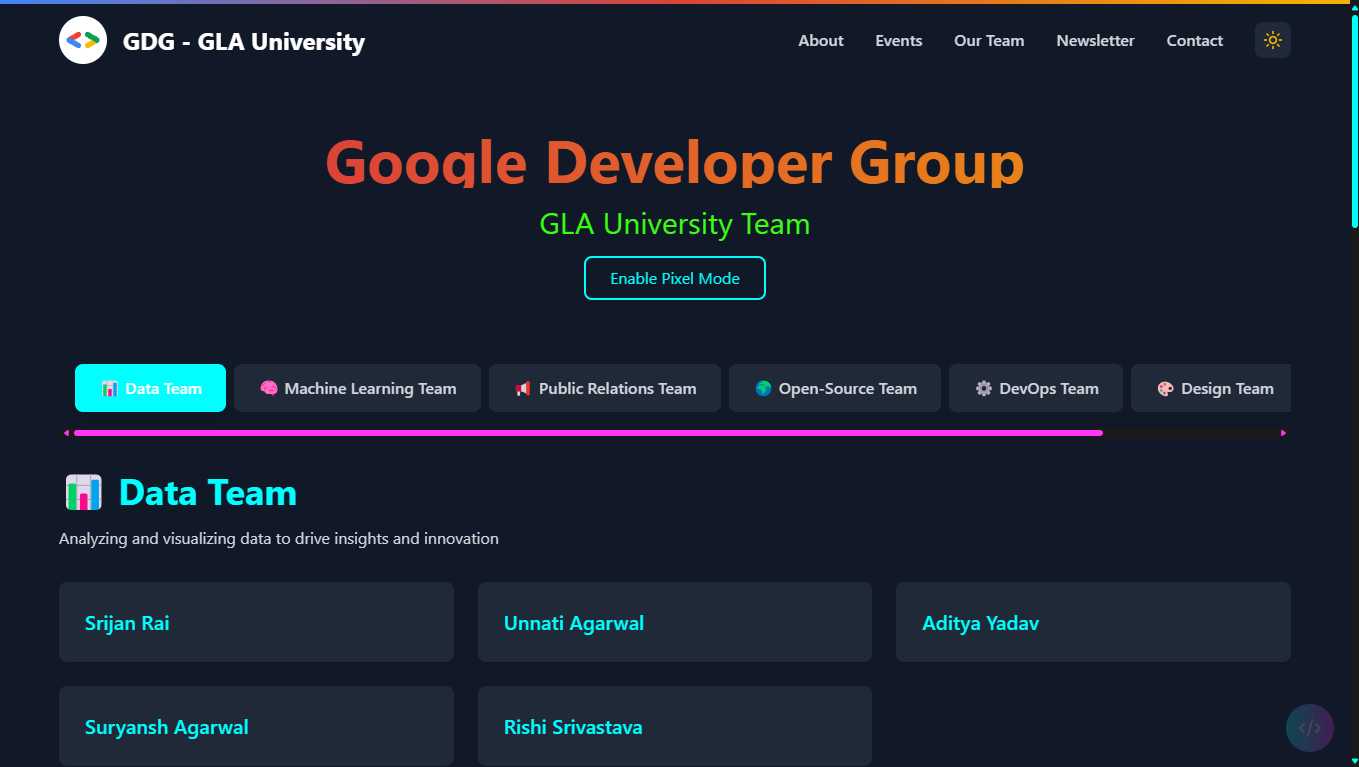The width and height of the screenshot is (1359, 767).
Task: Click the GLA University Team subtitle
Action: point(675,224)
